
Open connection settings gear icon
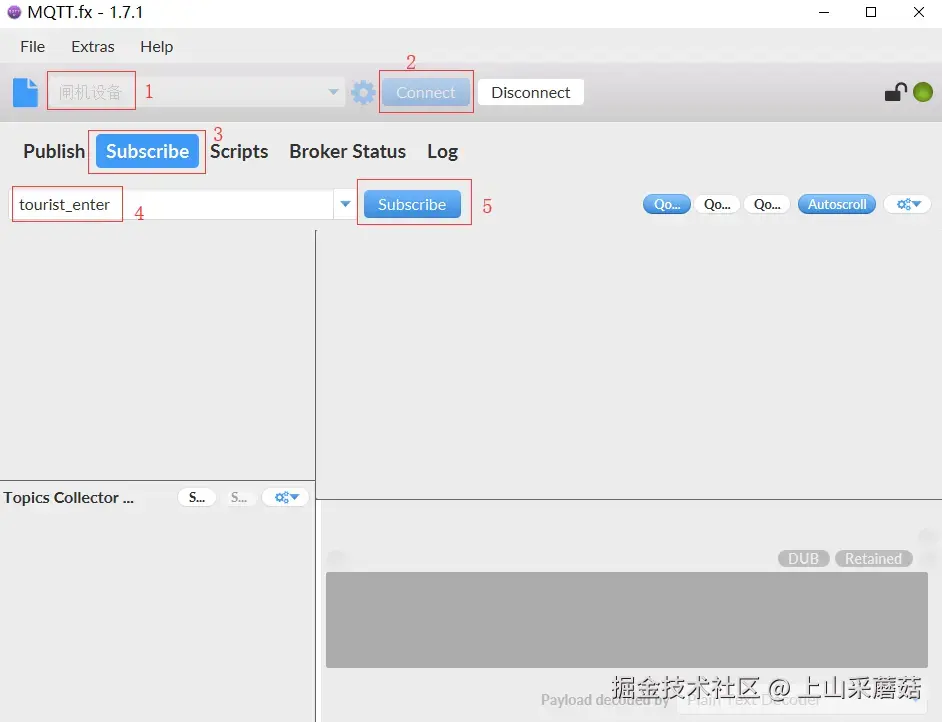[363, 93]
